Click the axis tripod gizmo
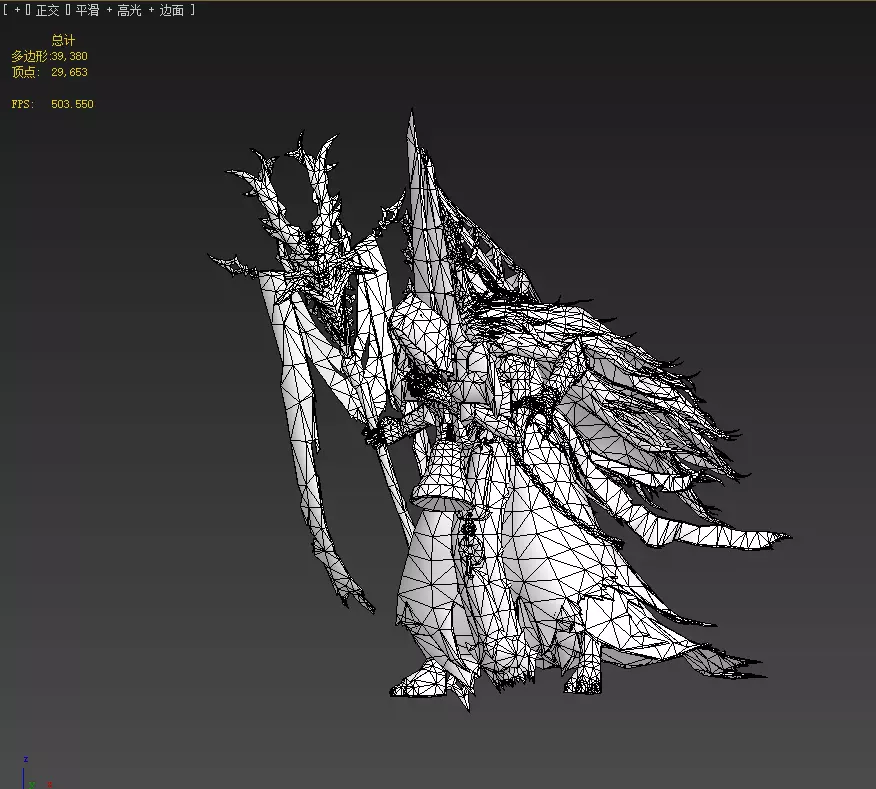Viewport: 876px width, 789px height. pyautogui.click(x=35, y=773)
